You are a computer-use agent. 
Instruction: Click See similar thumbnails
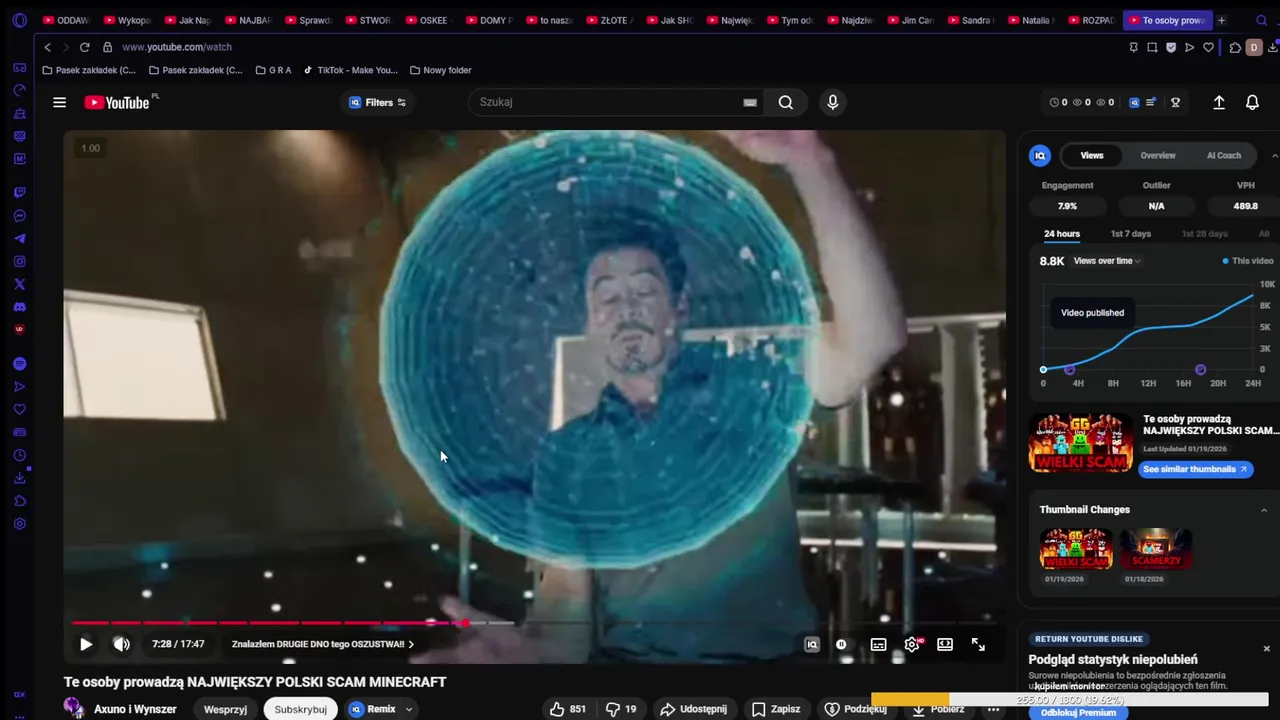click(1194, 469)
